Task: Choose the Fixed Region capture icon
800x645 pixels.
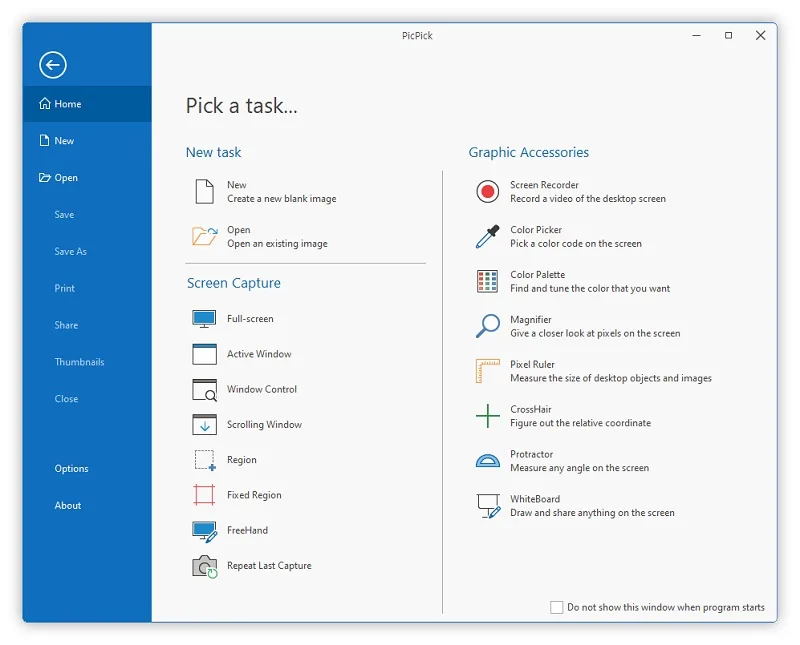Action: coord(204,495)
